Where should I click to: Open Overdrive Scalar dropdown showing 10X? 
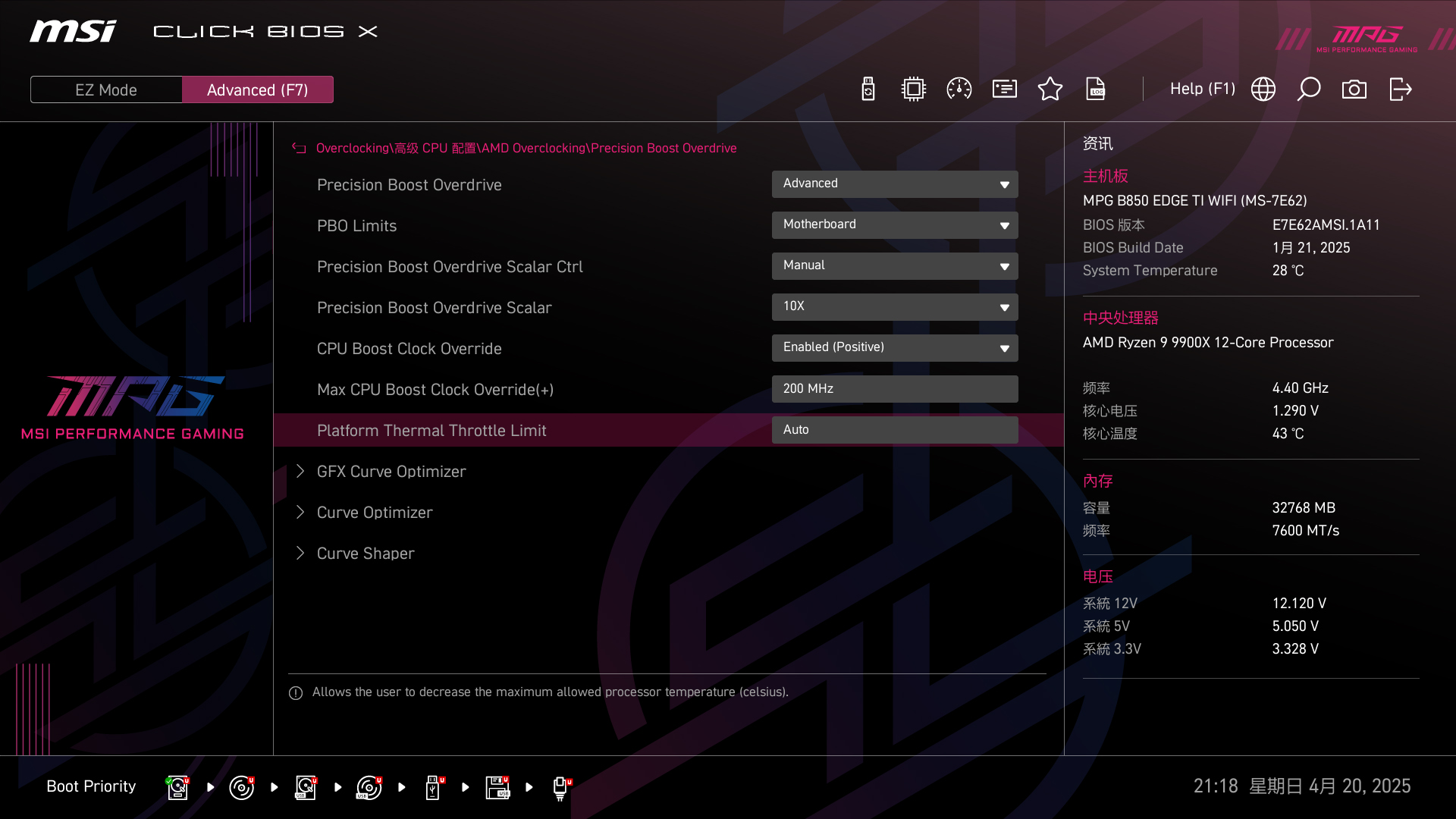[895, 306]
